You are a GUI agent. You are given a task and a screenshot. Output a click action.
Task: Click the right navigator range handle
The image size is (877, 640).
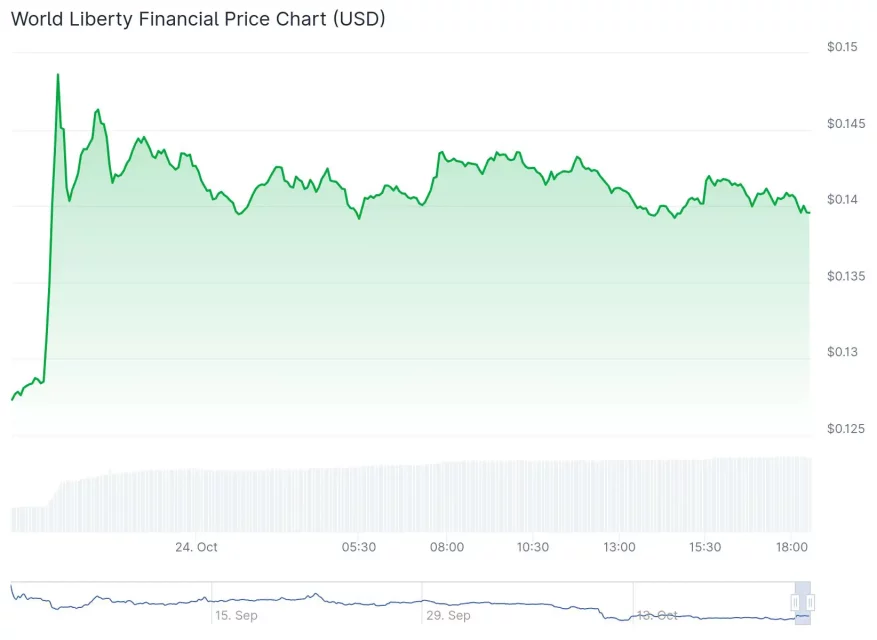(810, 602)
